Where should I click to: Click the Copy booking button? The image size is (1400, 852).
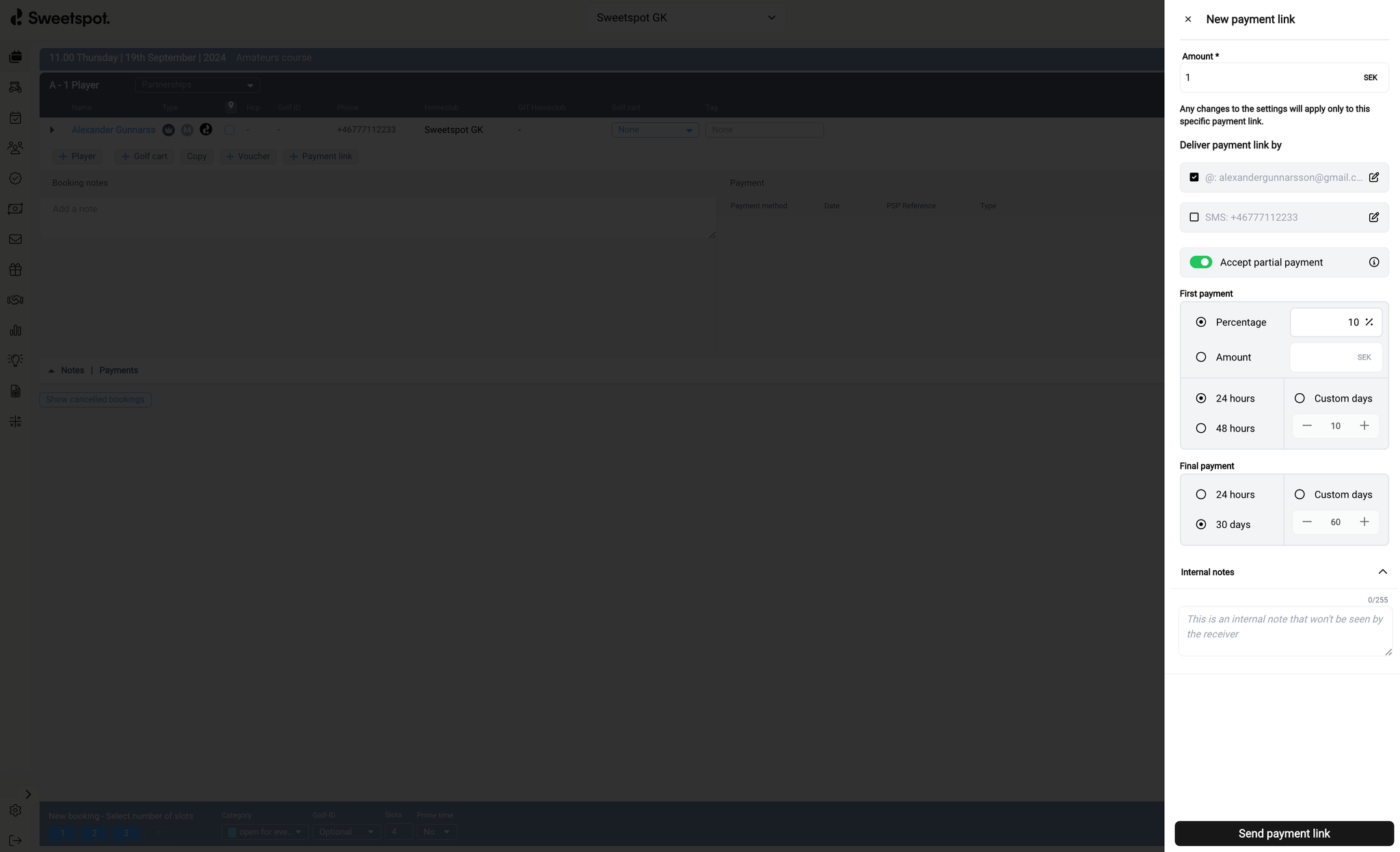tap(197, 157)
